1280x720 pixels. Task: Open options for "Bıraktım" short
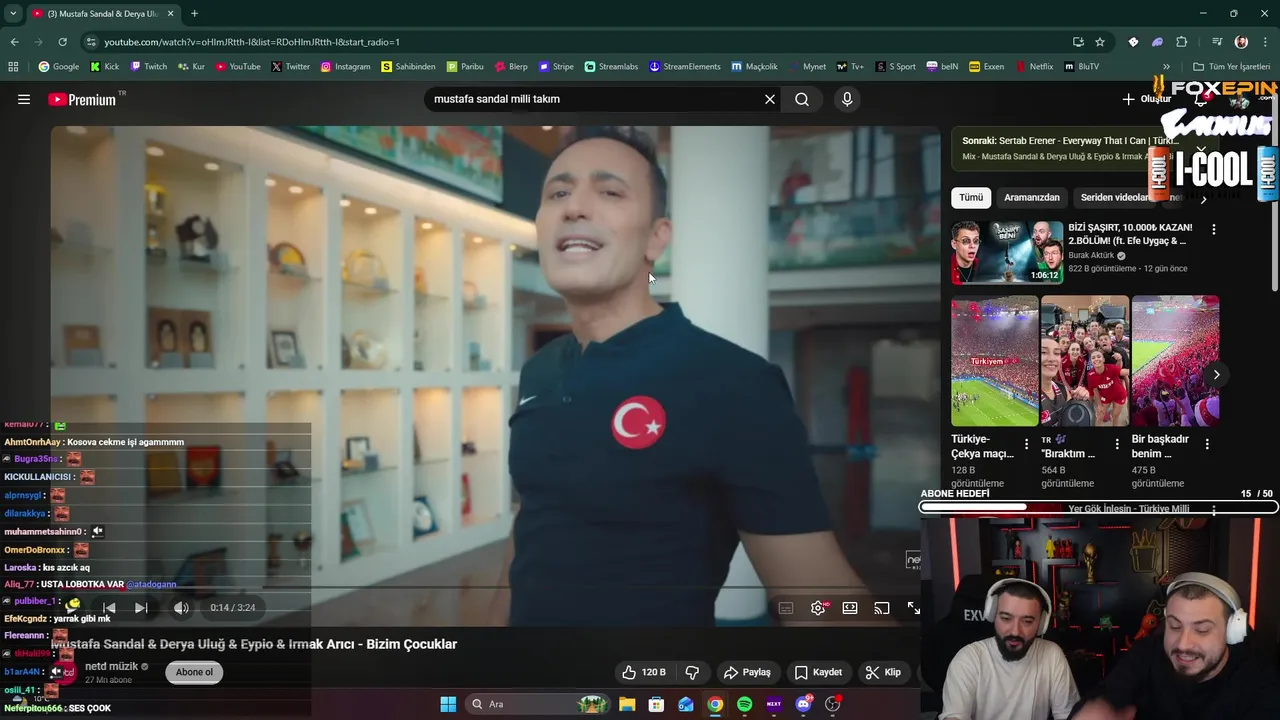(1117, 444)
